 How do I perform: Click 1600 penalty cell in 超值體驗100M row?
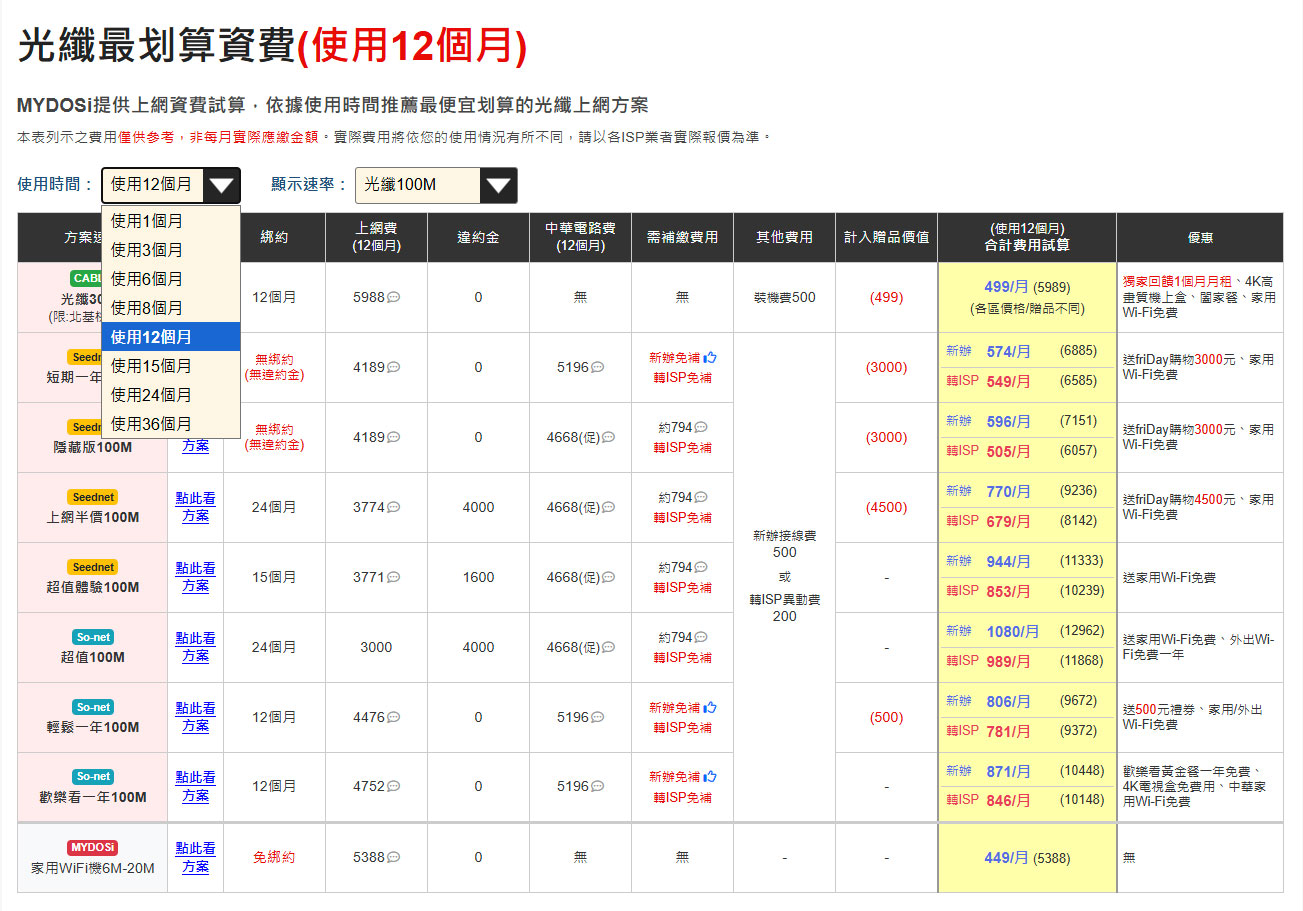pos(478,578)
